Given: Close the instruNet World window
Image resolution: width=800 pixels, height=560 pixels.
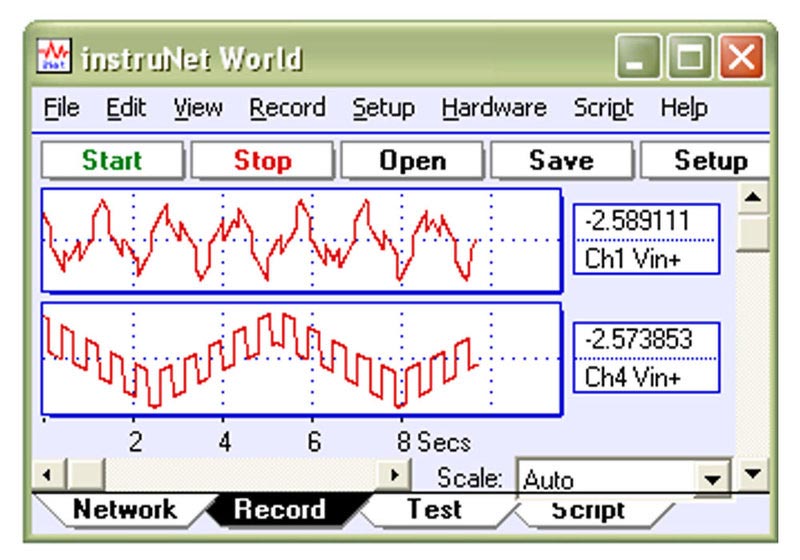Looking at the screenshot, I should [741, 57].
